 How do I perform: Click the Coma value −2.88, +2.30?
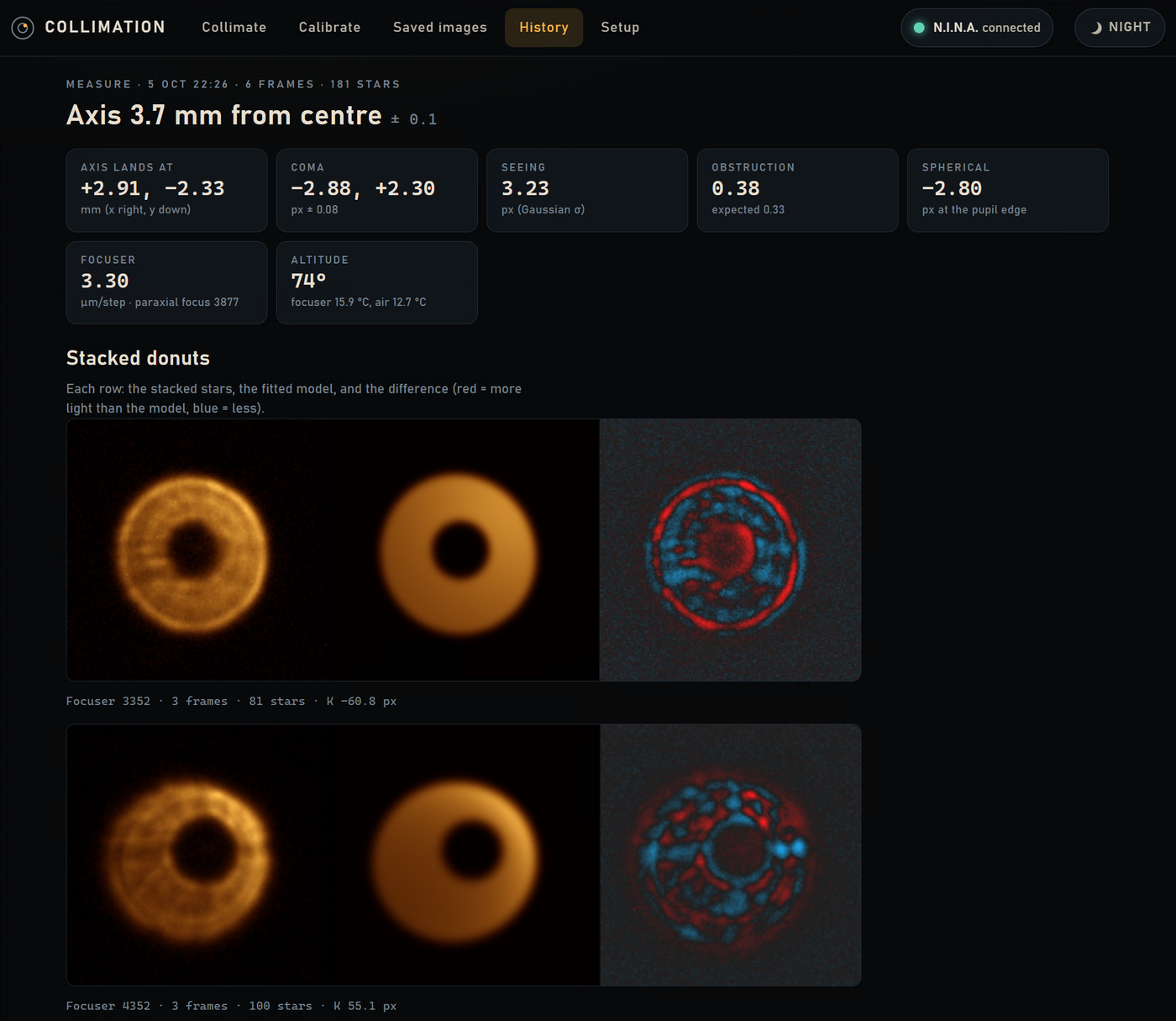[363, 188]
